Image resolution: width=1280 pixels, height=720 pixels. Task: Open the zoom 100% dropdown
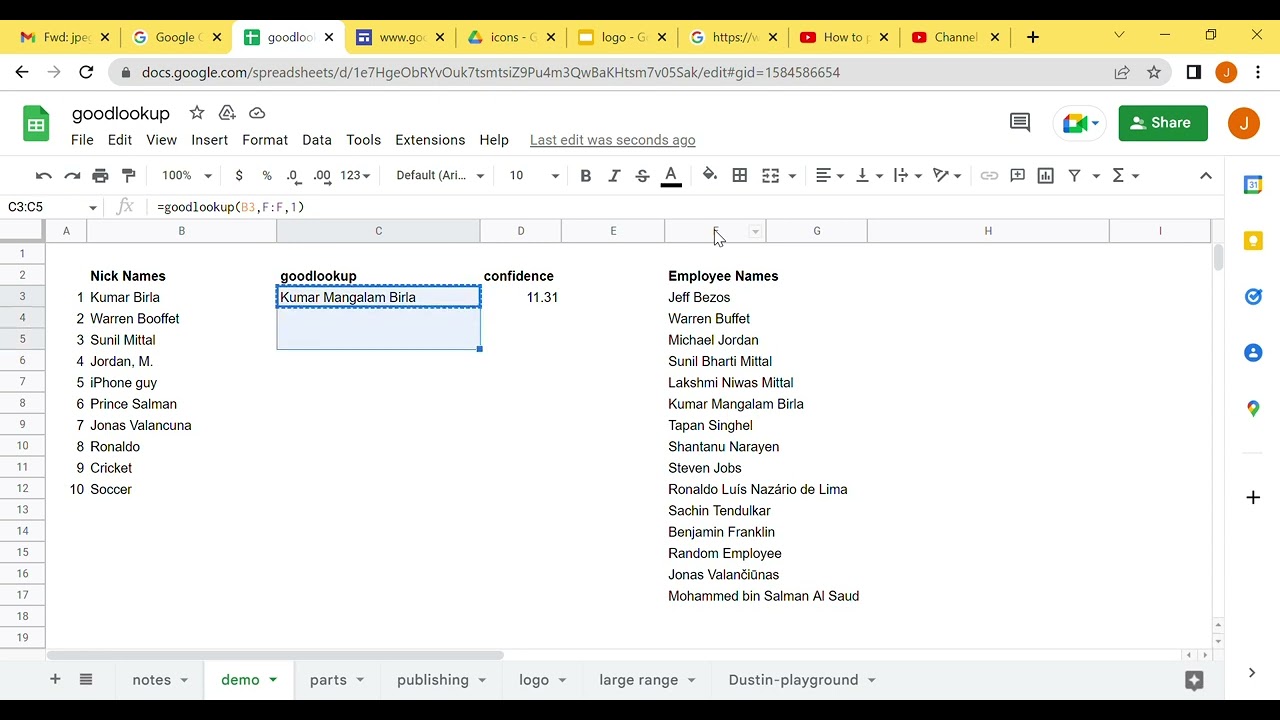pyautogui.click(x=187, y=175)
